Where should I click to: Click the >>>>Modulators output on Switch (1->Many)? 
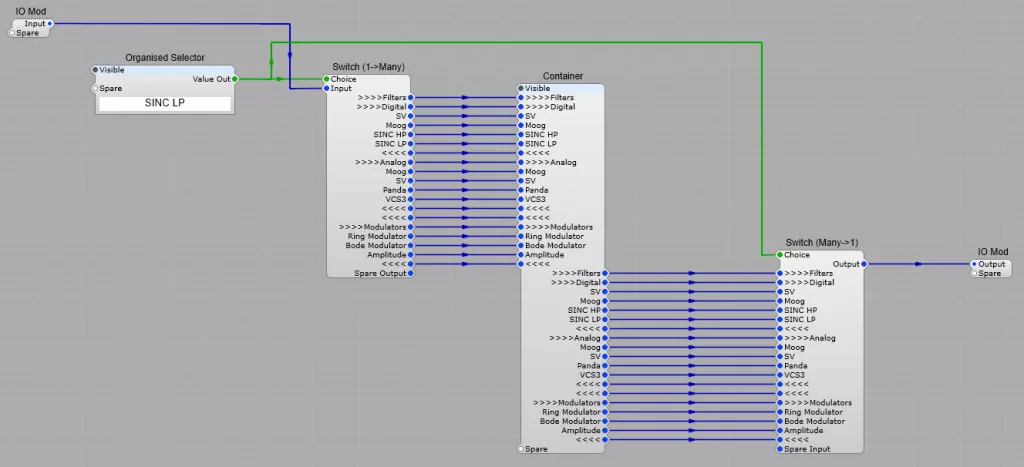pyautogui.click(x=411, y=227)
